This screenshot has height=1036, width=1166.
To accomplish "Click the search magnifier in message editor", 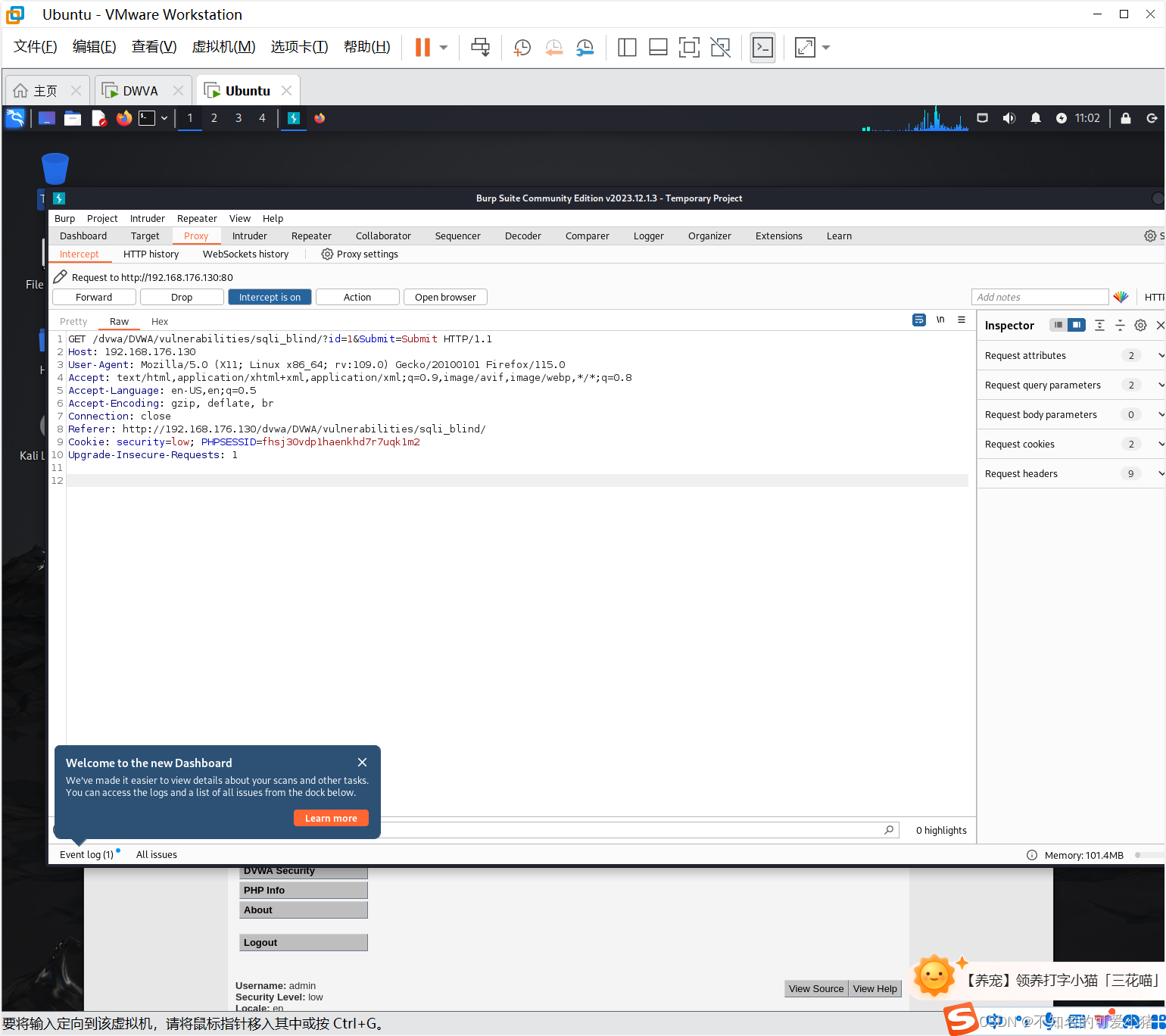I will pos(889,830).
